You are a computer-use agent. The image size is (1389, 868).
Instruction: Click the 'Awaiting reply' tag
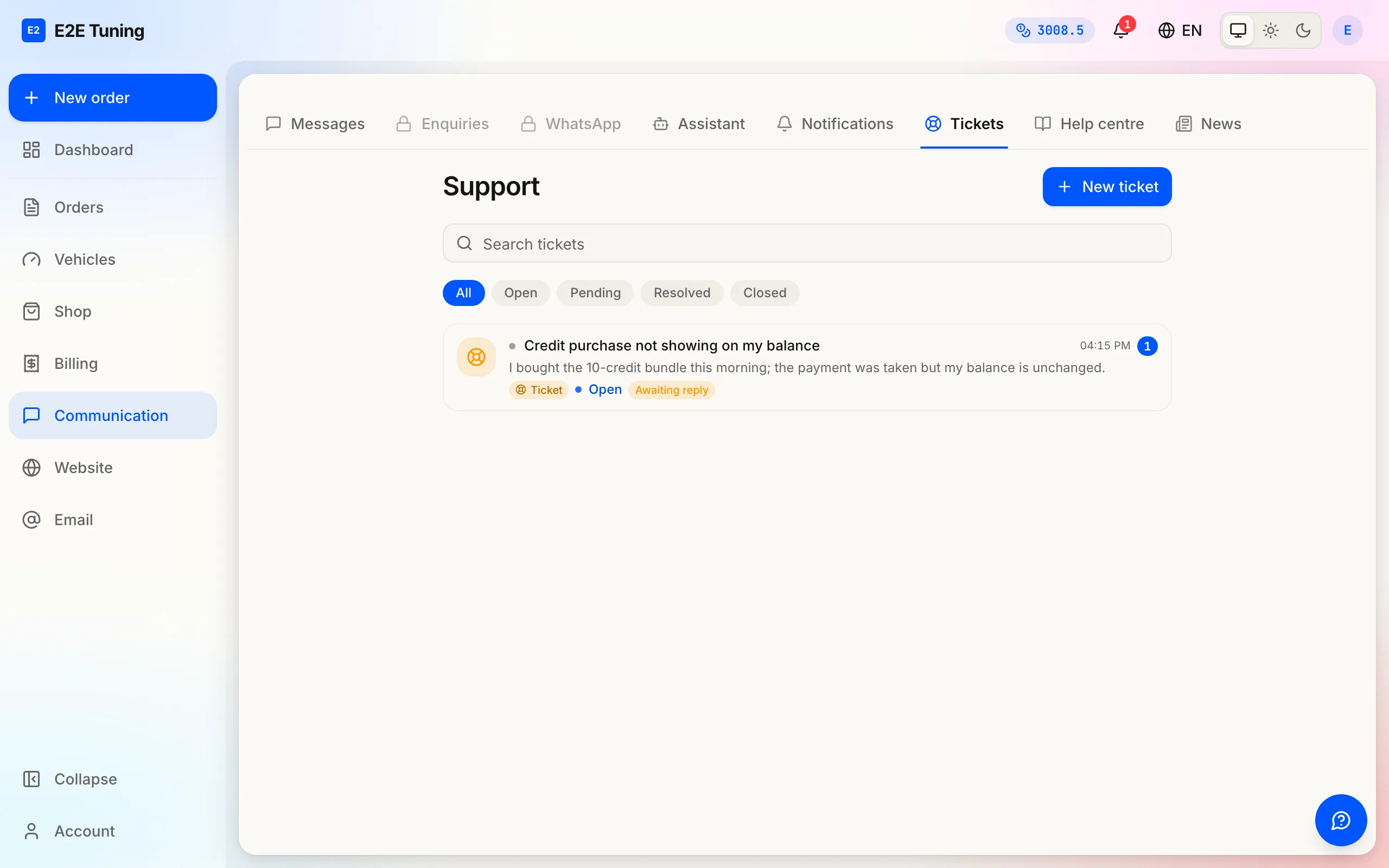click(671, 390)
